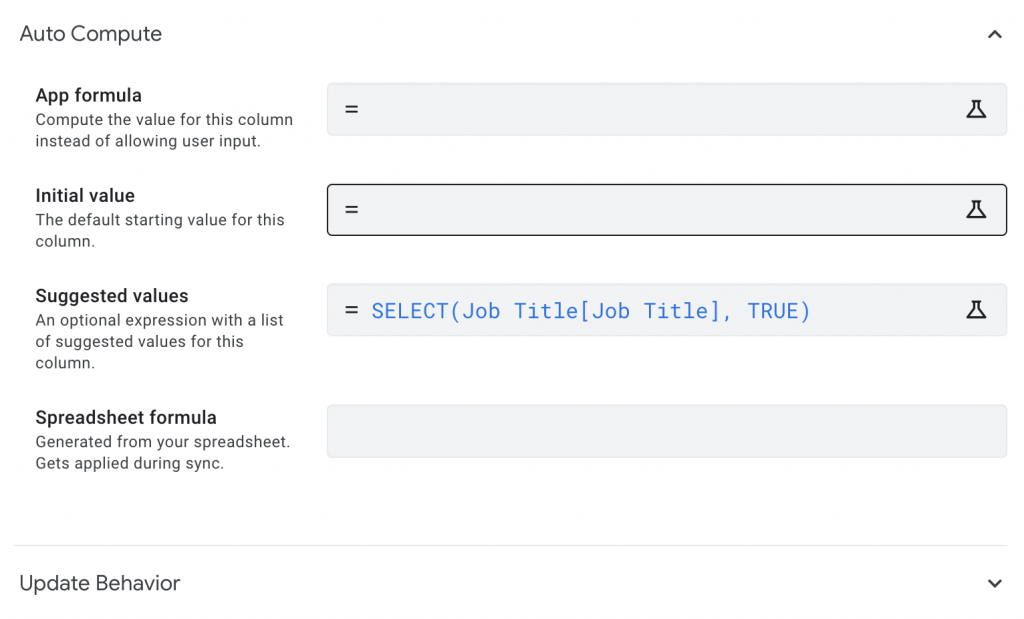This screenshot has width=1024, height=619.
Task: Select the Spreadsheet formula label
Action: click(x=126, y=417)
